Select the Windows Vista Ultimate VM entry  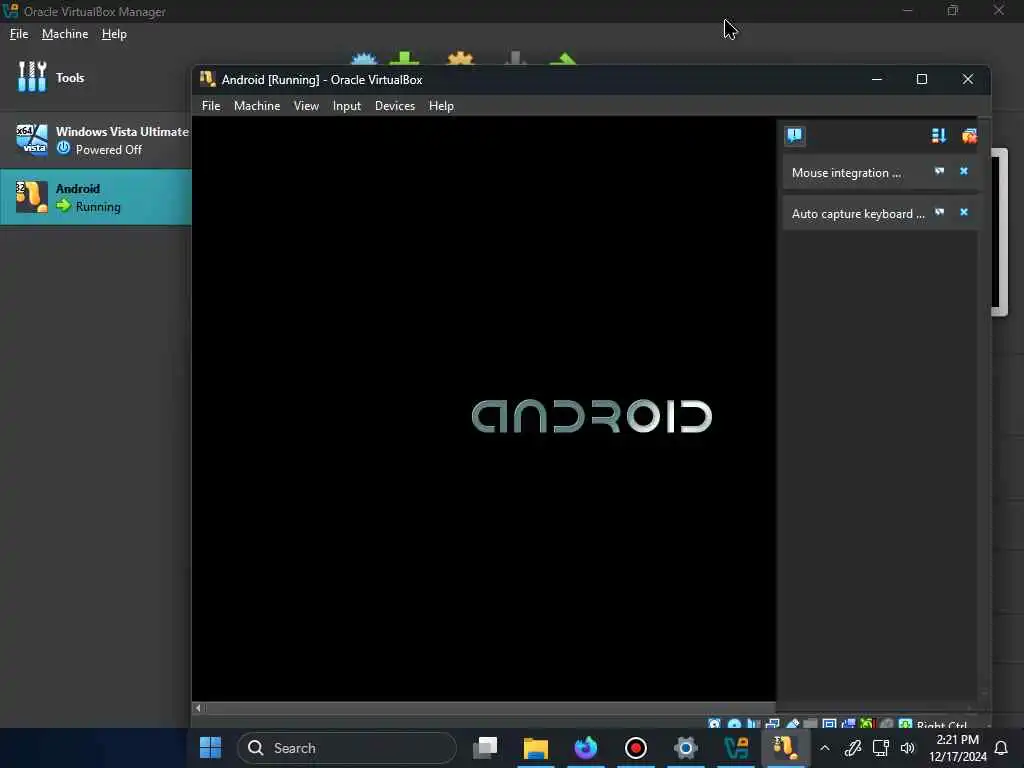(95, 140)
